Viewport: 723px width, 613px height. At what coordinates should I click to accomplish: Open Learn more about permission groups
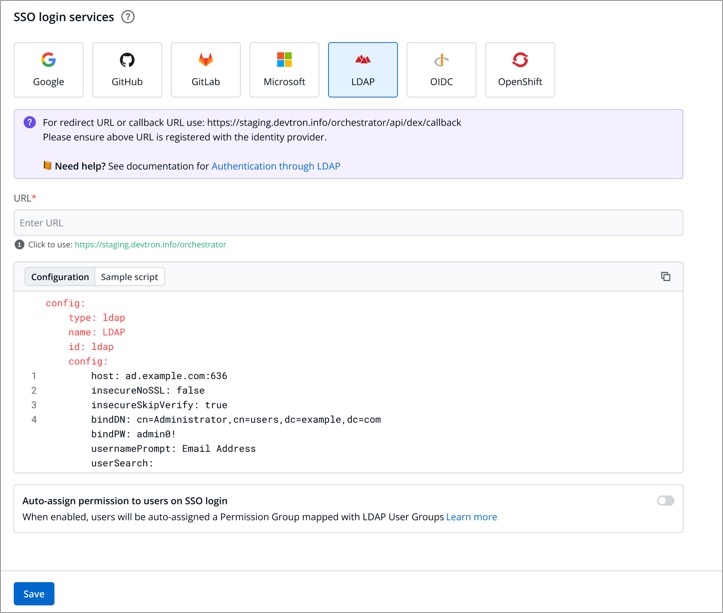point(471,517)
